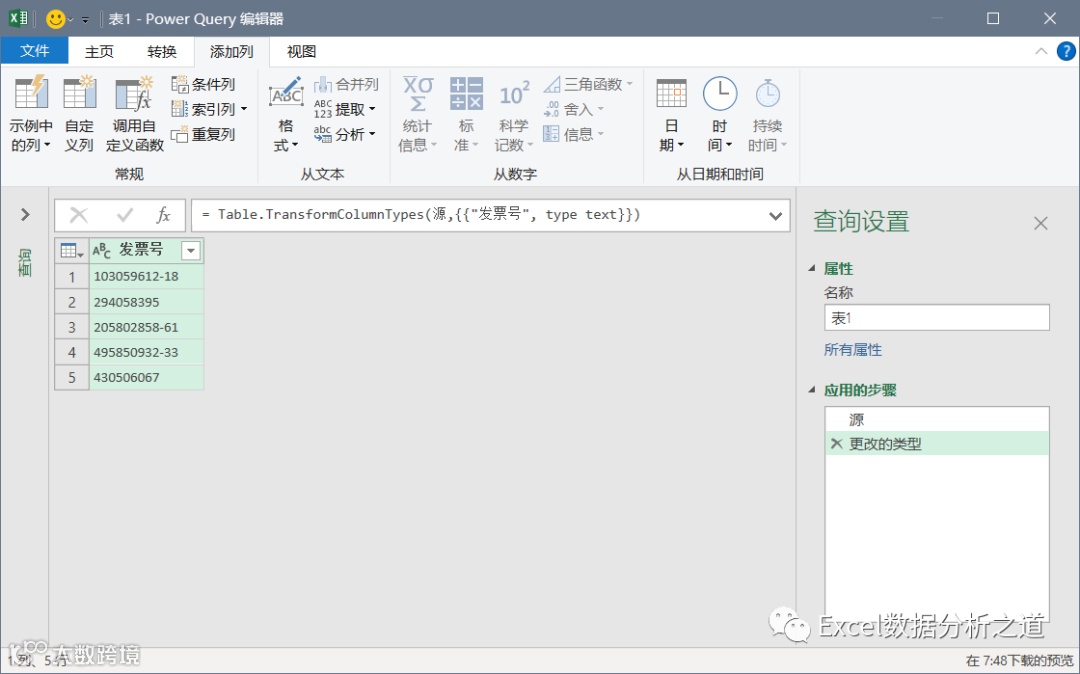Add an Index Column (索引列)
The image size is (1080, 674).
[x=209, y=109]
